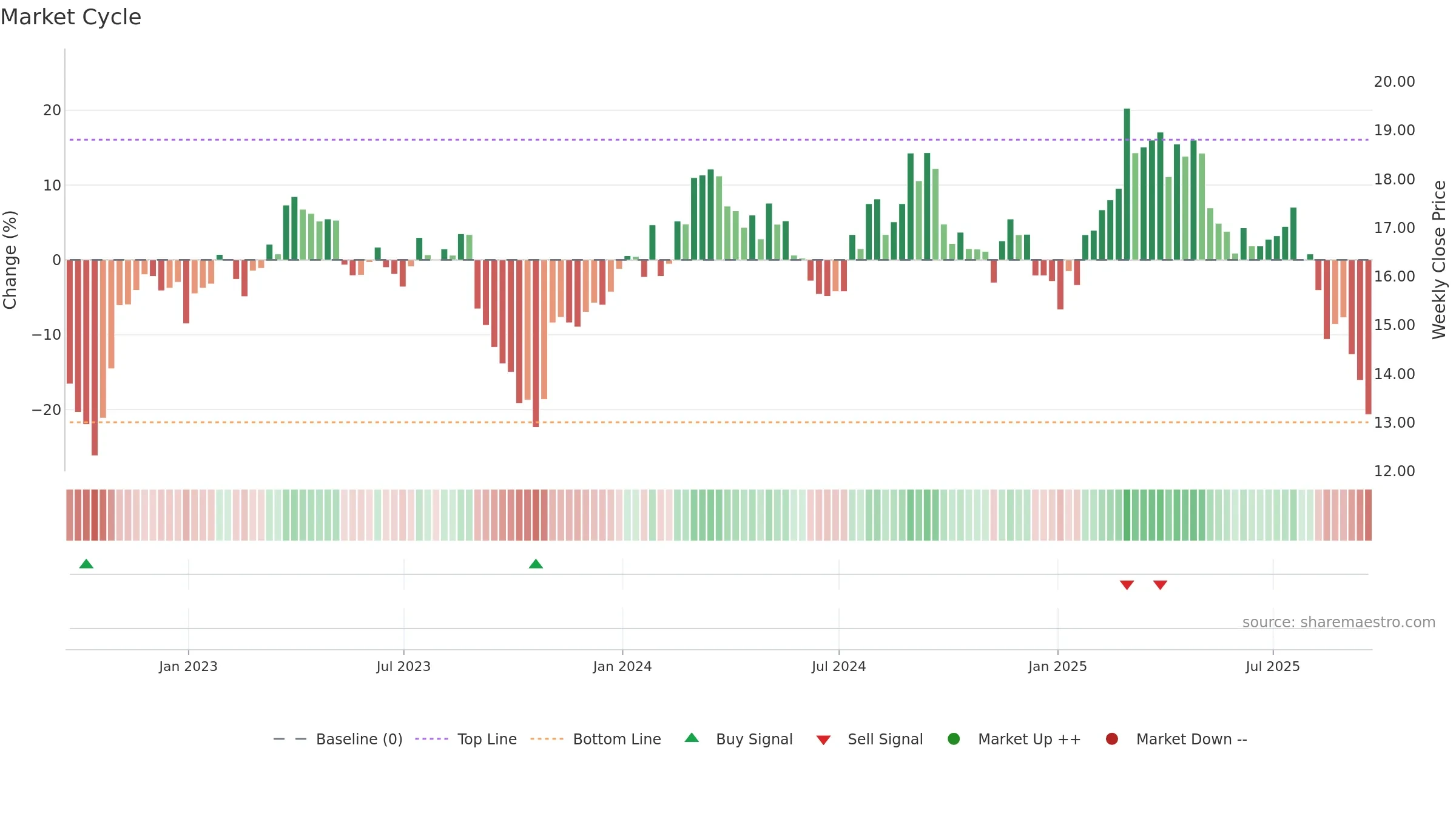
Task: Click the 20.00 right axis tick label
Action: 1395,82
